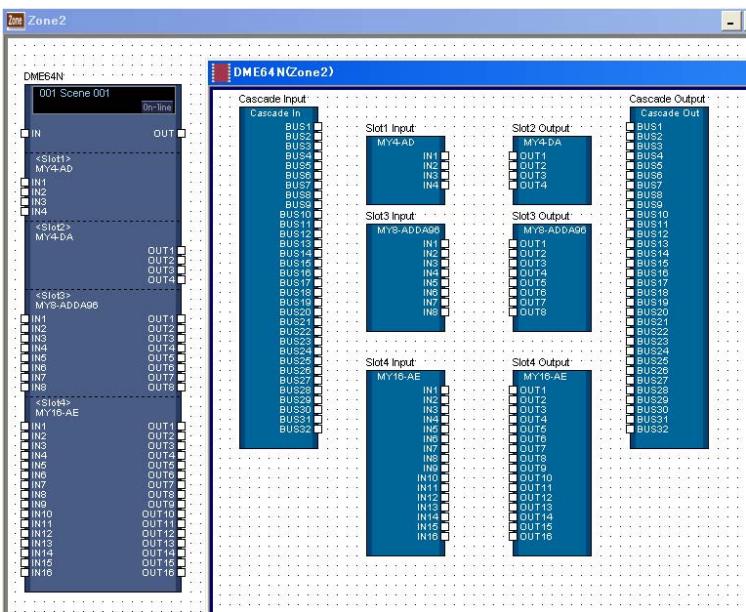
Task: Select the Cascade In block header
Action: click(x=275, y=113)
